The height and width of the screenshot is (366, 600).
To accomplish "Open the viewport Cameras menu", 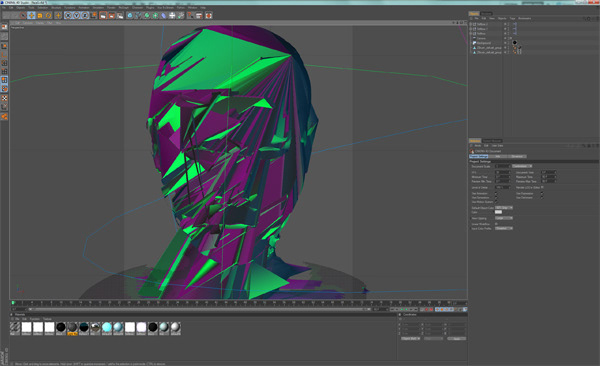I will pyautogui.click(x=28, y=23).
